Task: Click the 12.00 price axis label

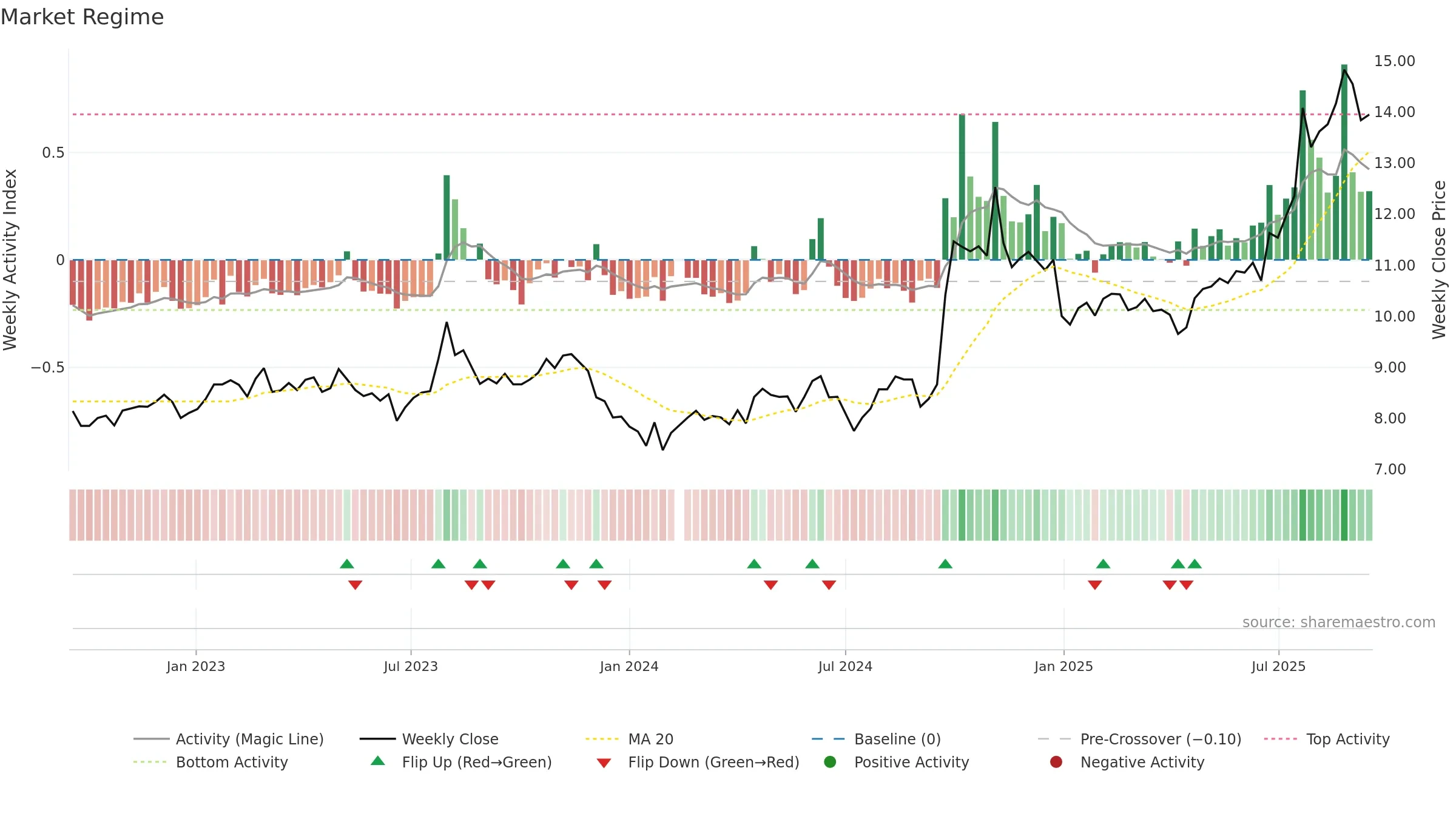Action: click(x=1394, y=214)
